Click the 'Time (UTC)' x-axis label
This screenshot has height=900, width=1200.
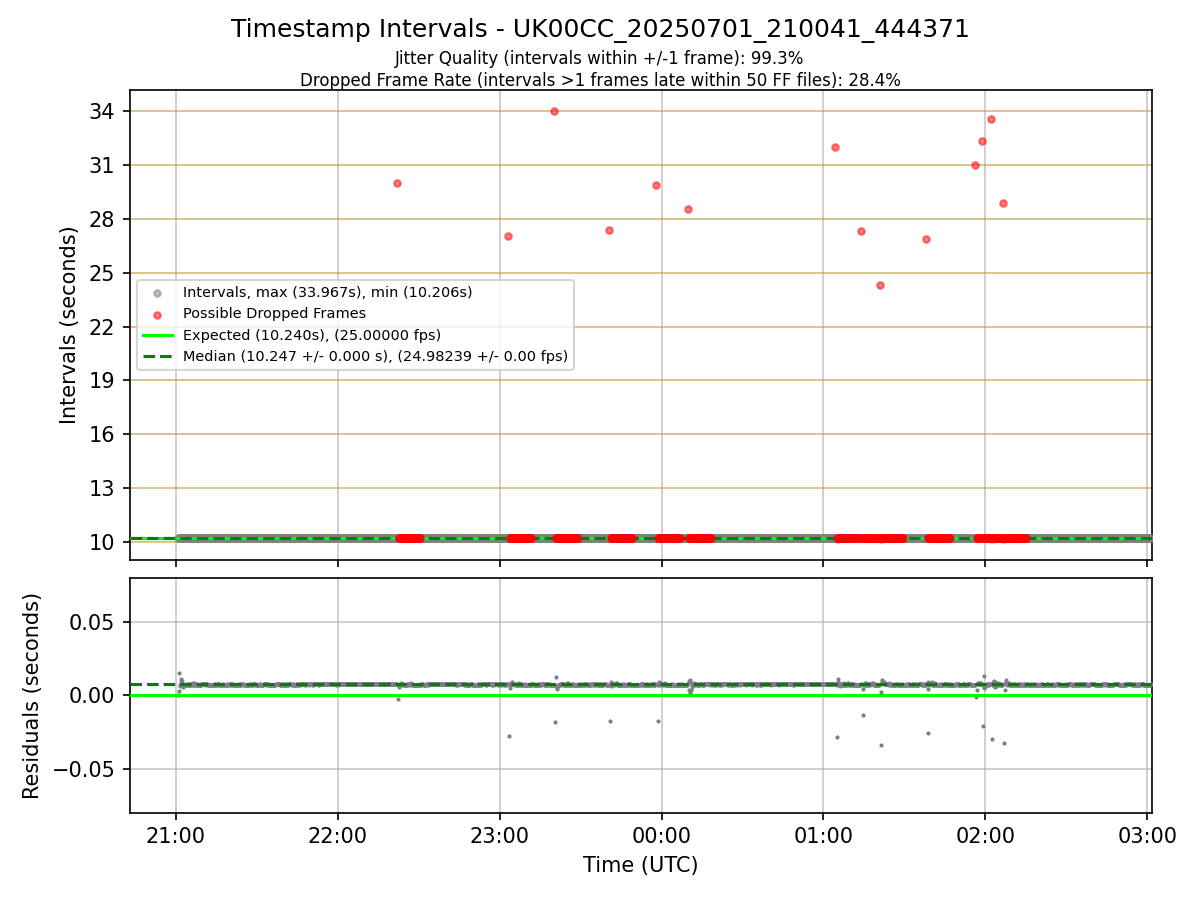click(x=641, y=865)
